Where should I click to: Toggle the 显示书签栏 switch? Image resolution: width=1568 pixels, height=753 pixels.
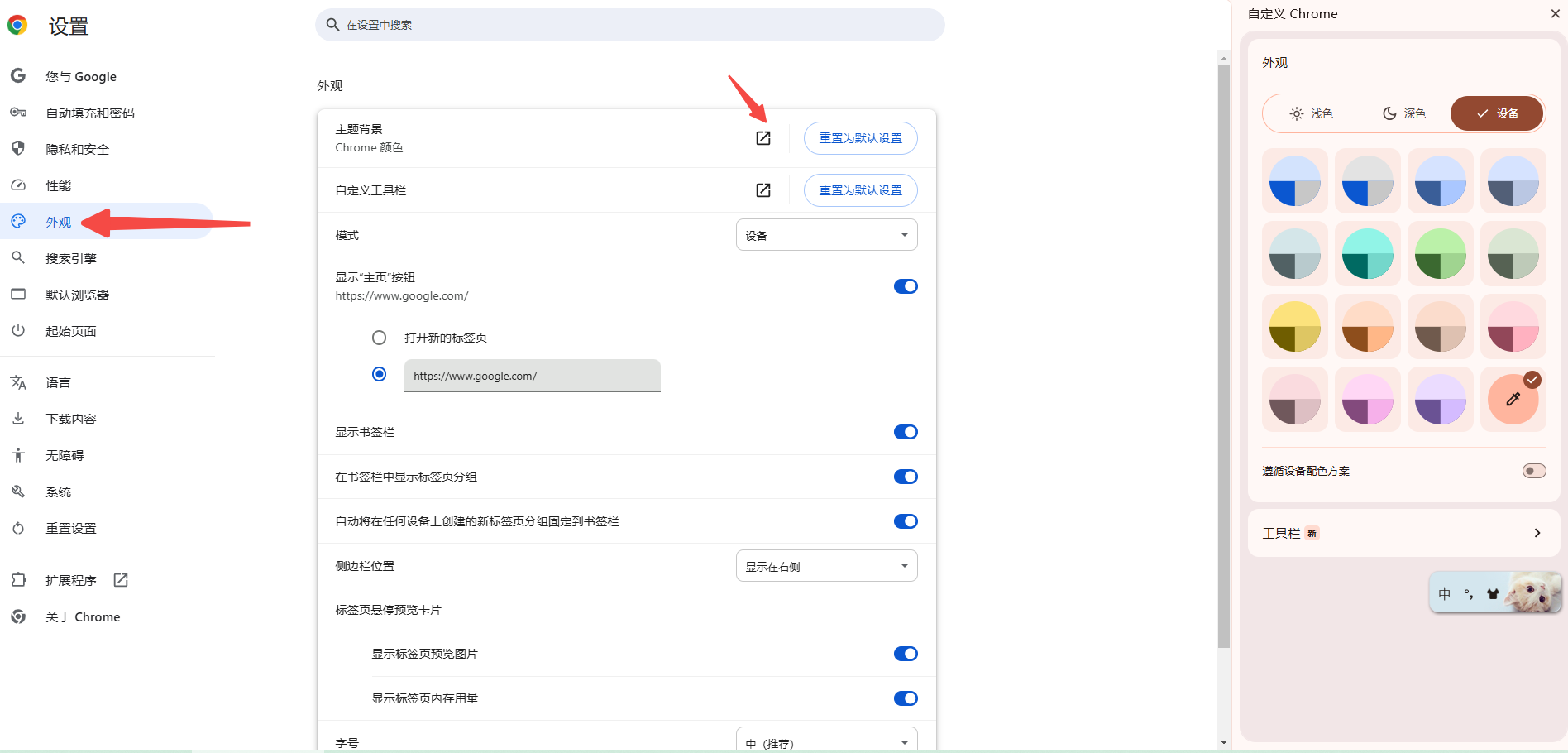coord(906,432)
